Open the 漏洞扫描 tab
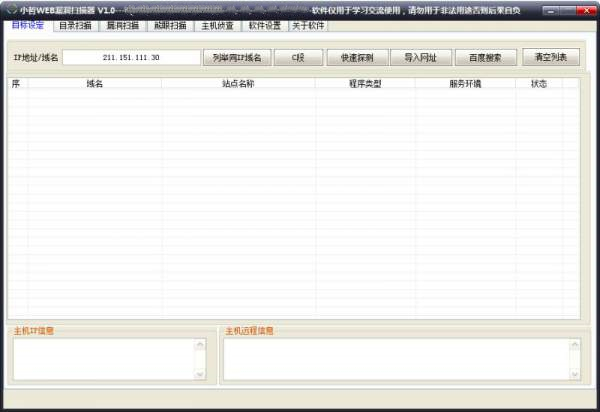Image resolution: width=600 pixels, height=412 pixels. tap(122, 26)
